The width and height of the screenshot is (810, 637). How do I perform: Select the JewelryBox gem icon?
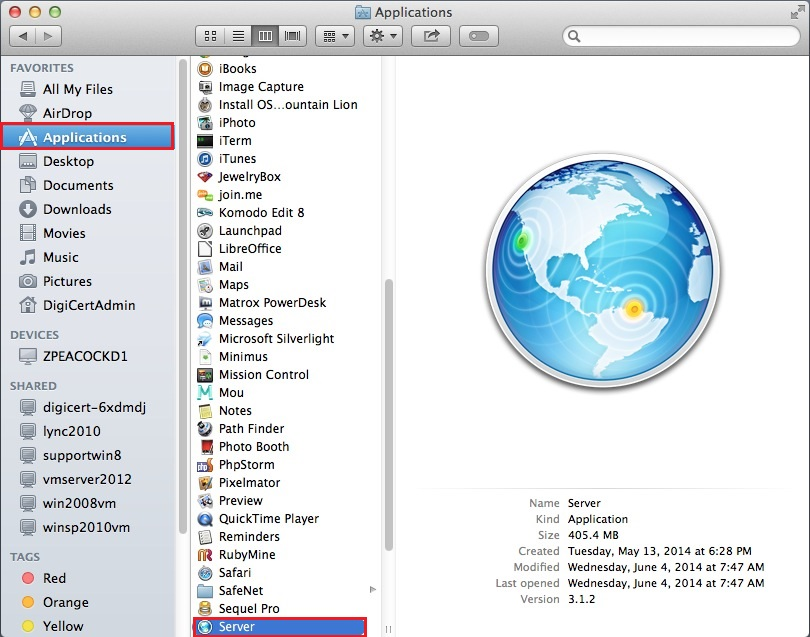pos(205,177)
